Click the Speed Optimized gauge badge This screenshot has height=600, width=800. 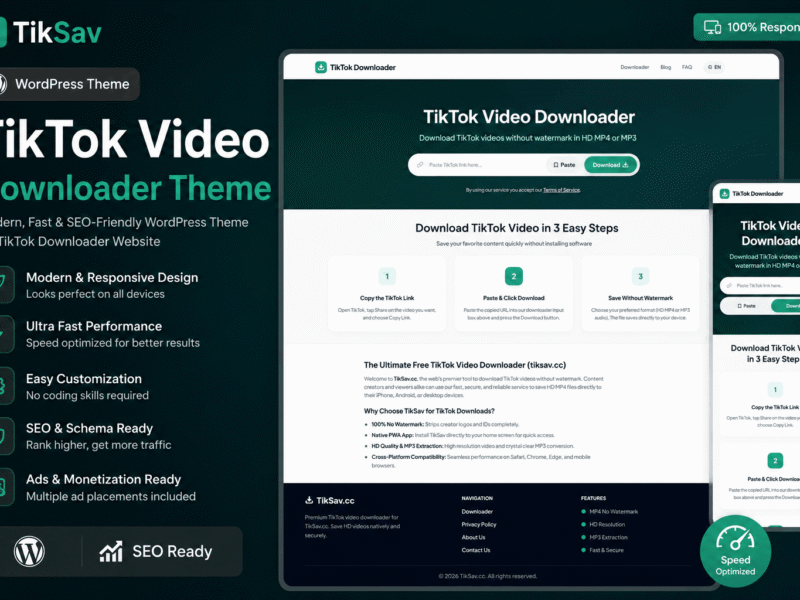tap(735, 551)
